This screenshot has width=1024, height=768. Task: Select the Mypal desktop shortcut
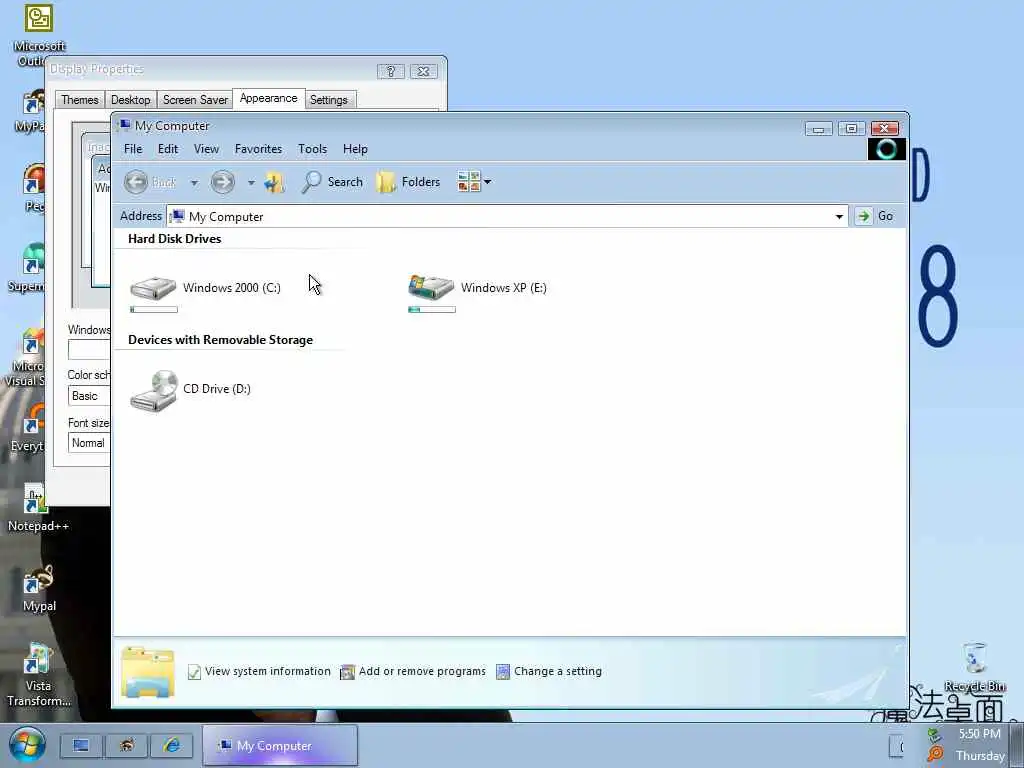39,589
